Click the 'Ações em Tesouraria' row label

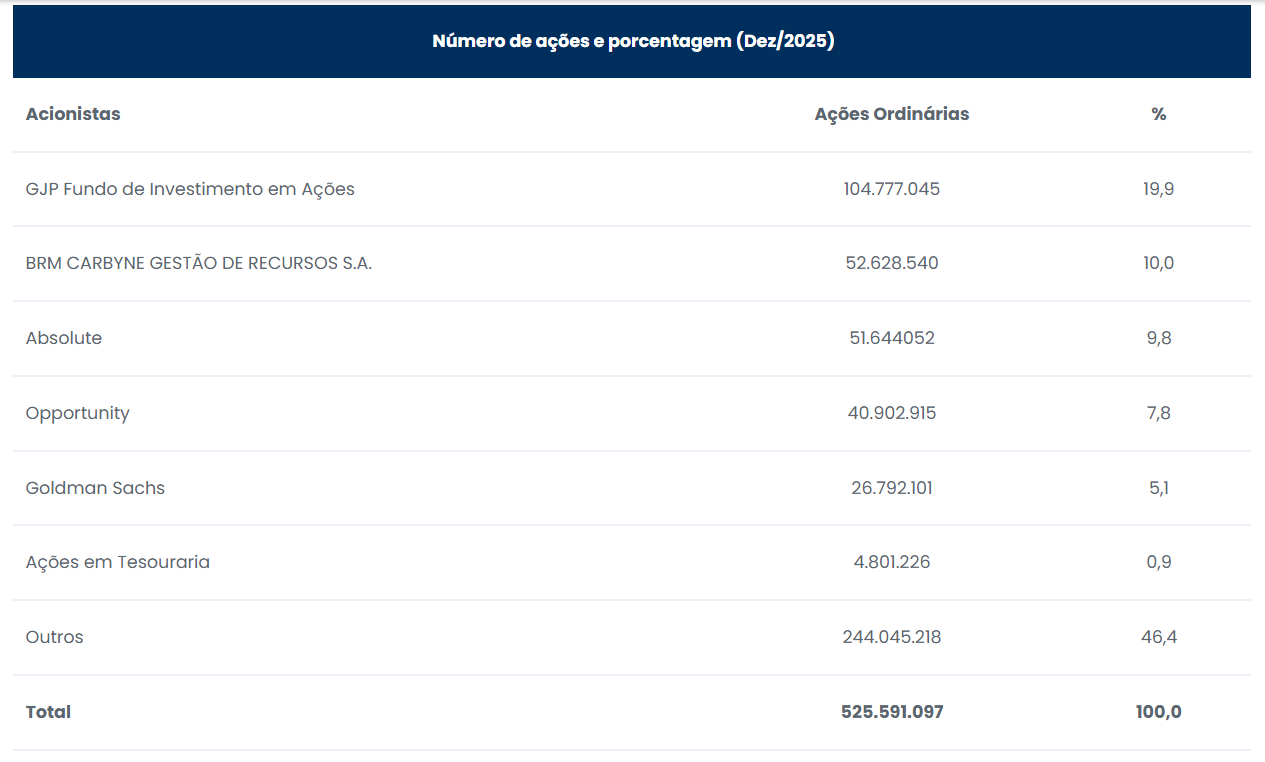[x=118, y=562]
